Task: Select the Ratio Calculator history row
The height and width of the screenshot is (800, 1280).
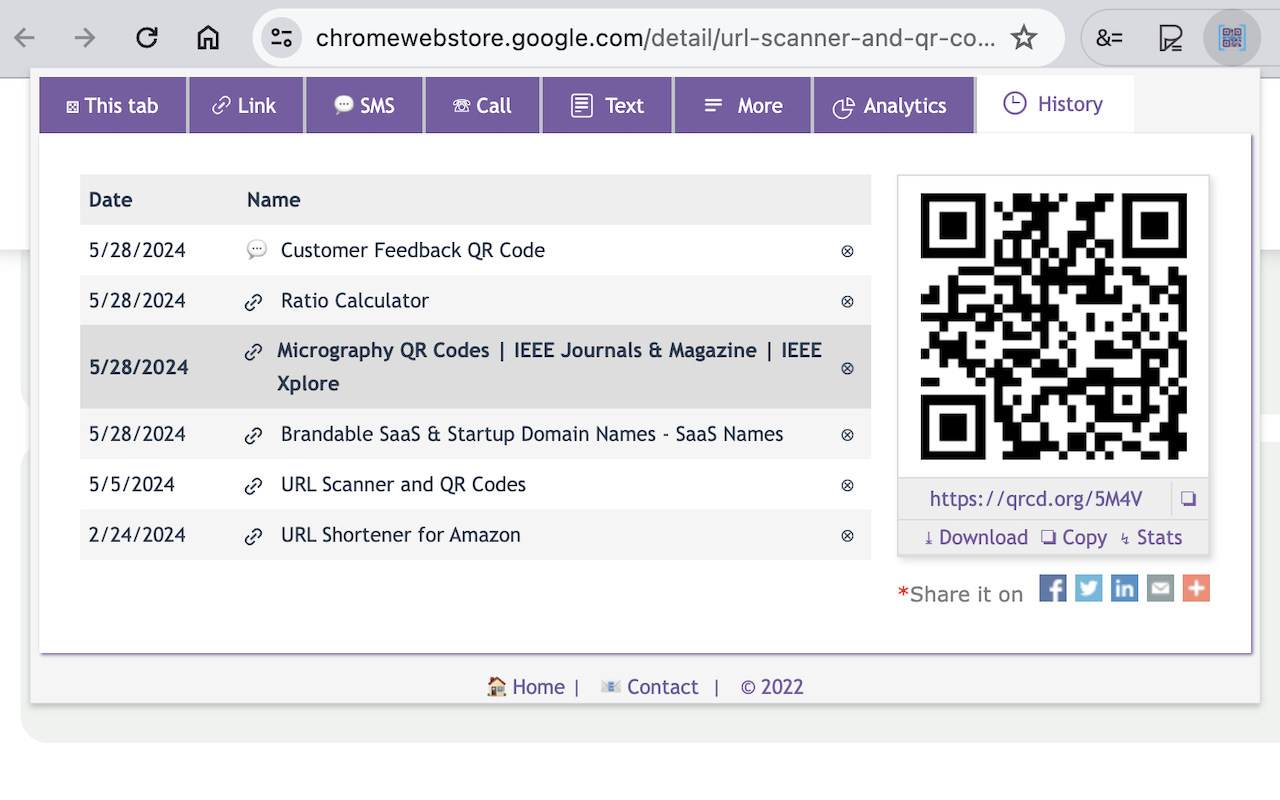Action: pos(475,300)
